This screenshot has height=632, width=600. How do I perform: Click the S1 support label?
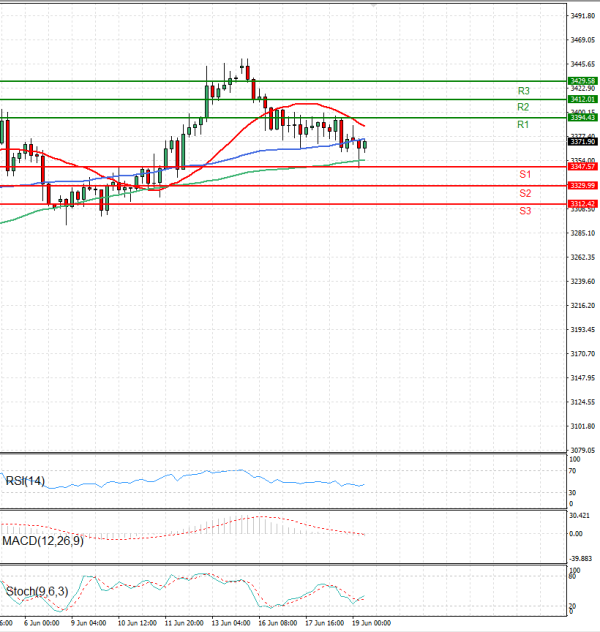(x=524, y=175)
